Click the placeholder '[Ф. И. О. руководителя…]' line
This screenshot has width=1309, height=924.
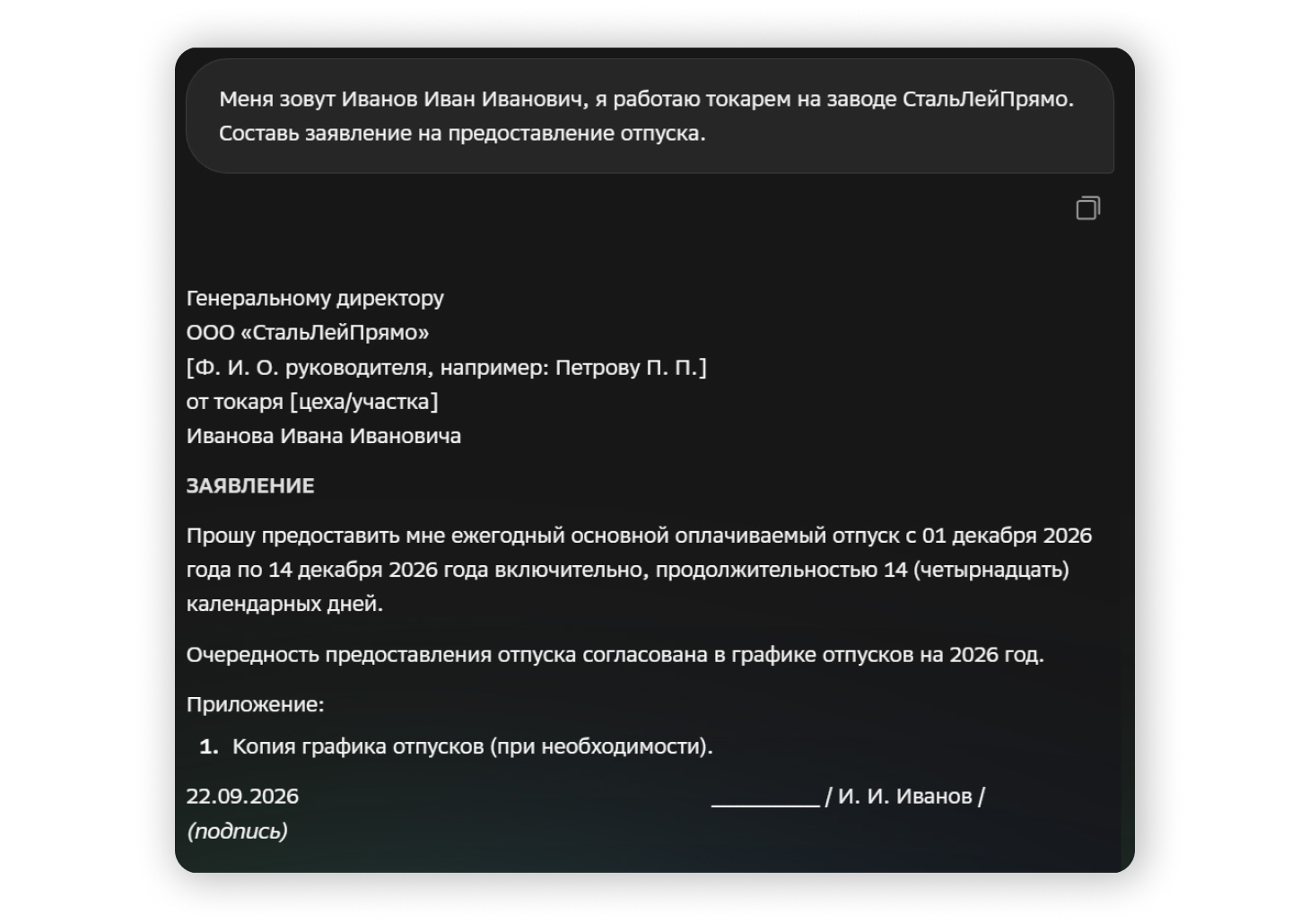click(x=447, y=368)
